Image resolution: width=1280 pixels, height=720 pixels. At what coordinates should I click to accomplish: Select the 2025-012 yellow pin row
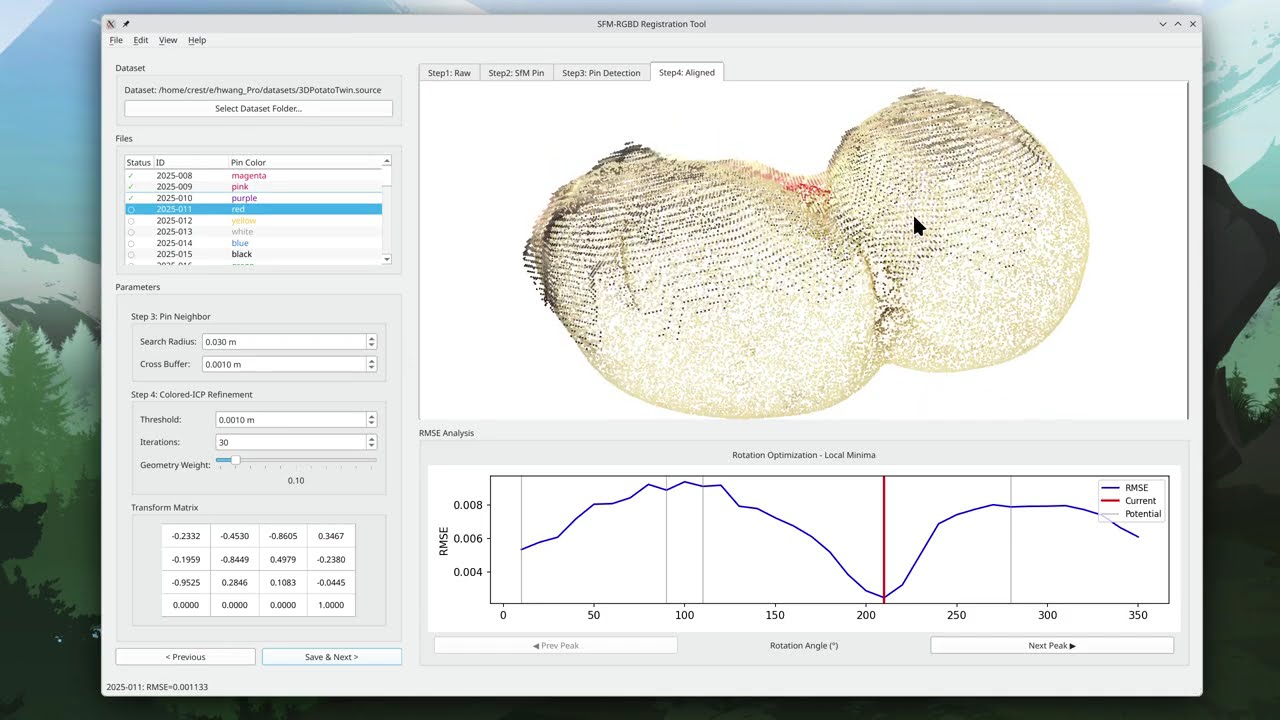pos(253,221)
